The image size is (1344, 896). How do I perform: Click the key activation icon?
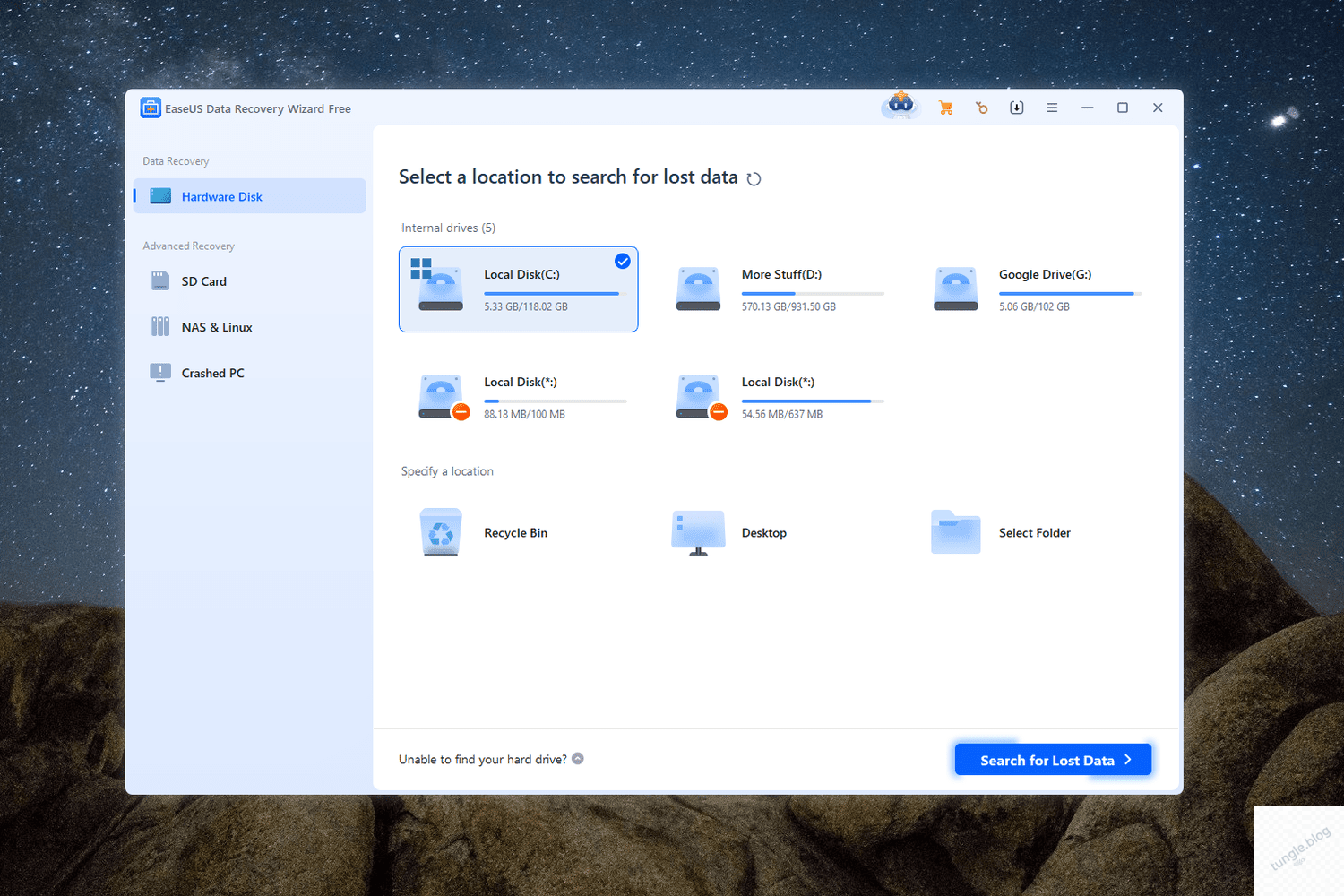(x=981, y=108)
